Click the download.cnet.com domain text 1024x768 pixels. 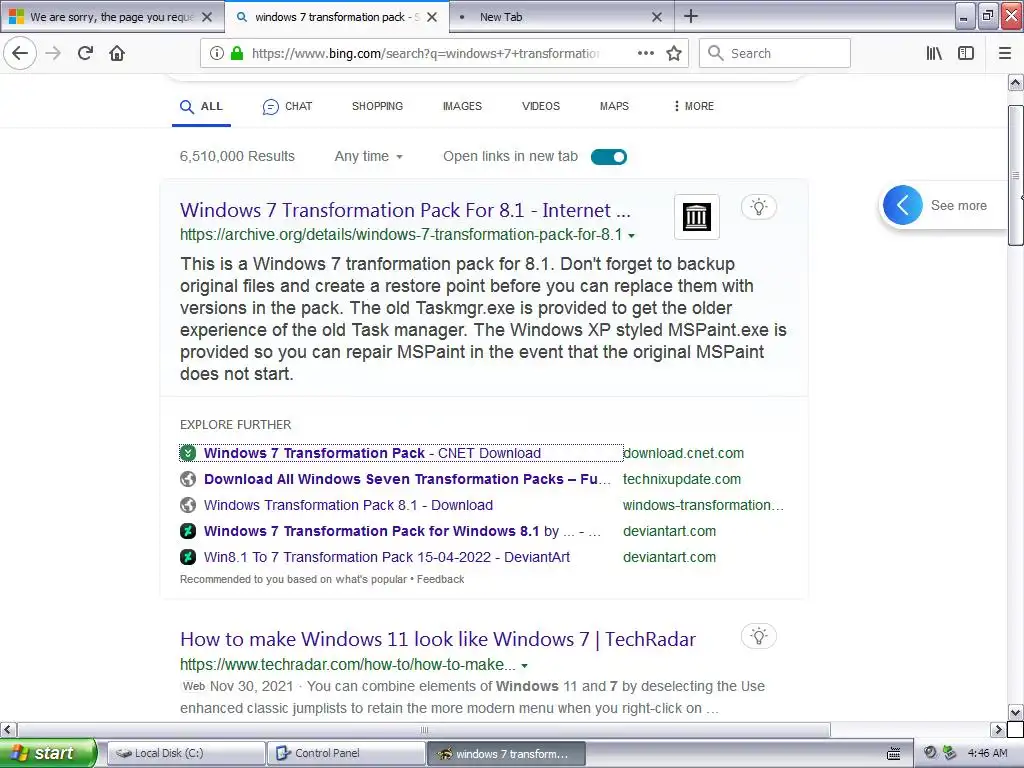[x=684, y=453]
